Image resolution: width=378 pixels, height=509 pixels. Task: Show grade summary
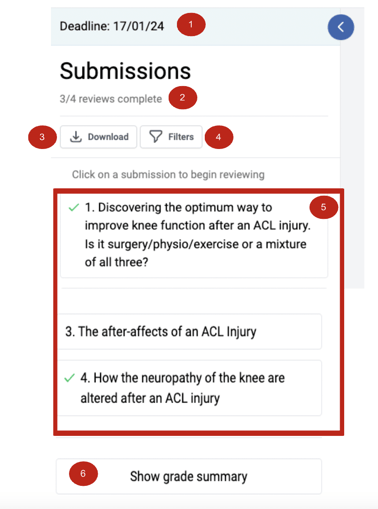(189, 476)
